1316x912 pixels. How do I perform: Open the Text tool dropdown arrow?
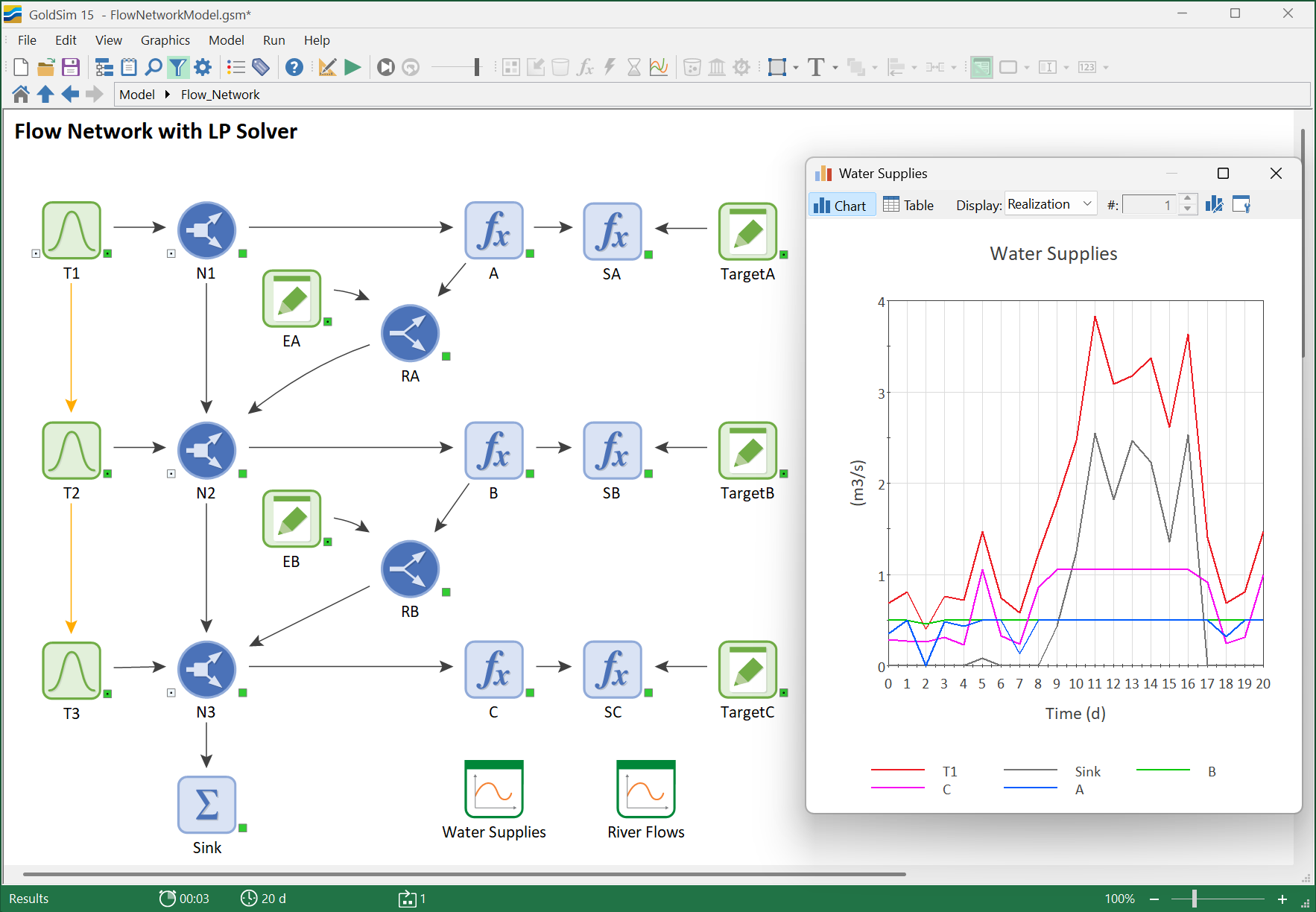click(x=835, y=66)
